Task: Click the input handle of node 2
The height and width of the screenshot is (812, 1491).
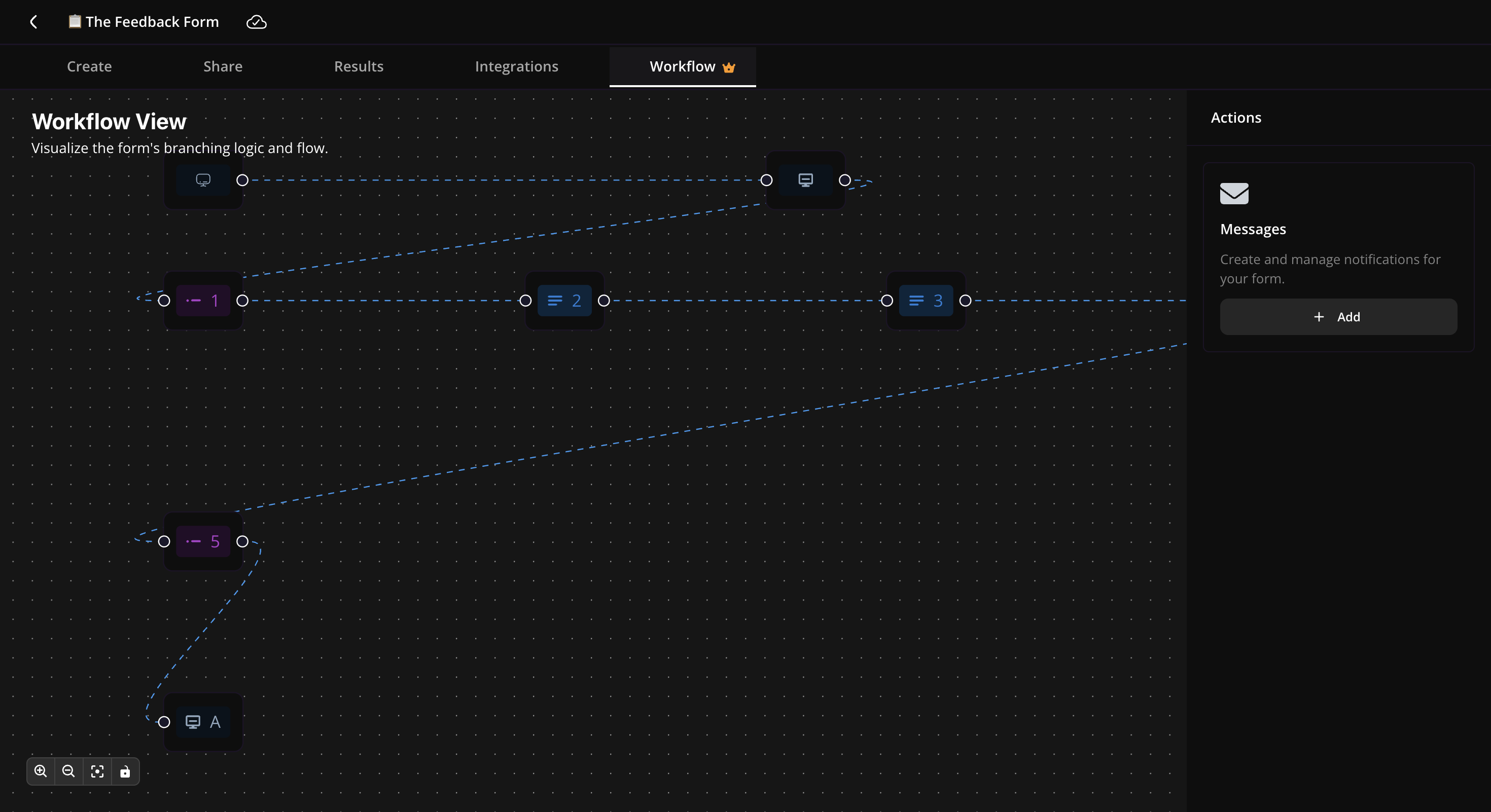Action: [525, 301]
